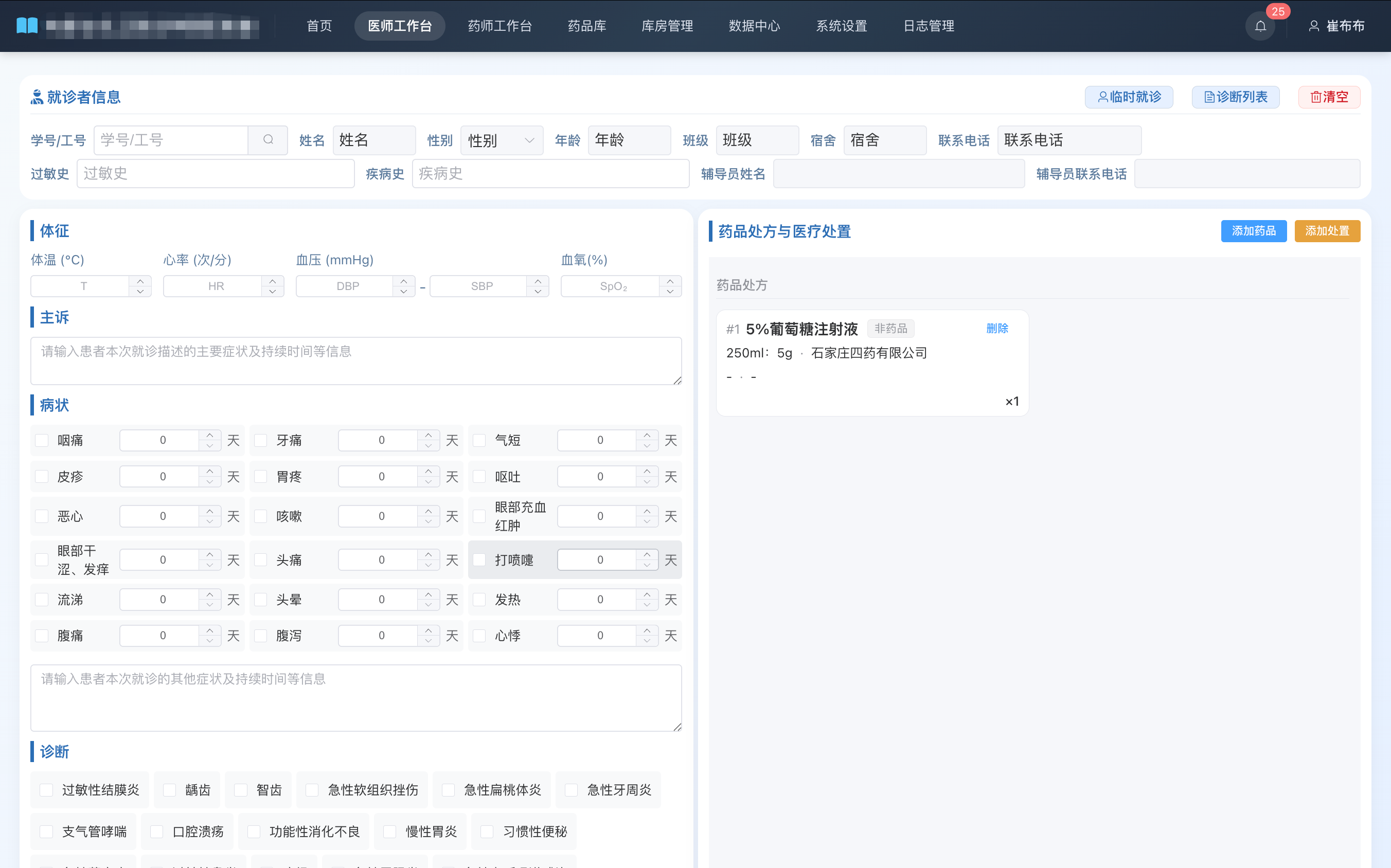
Task: Focus the 学号/工号 input field
Action: point(171,140)
